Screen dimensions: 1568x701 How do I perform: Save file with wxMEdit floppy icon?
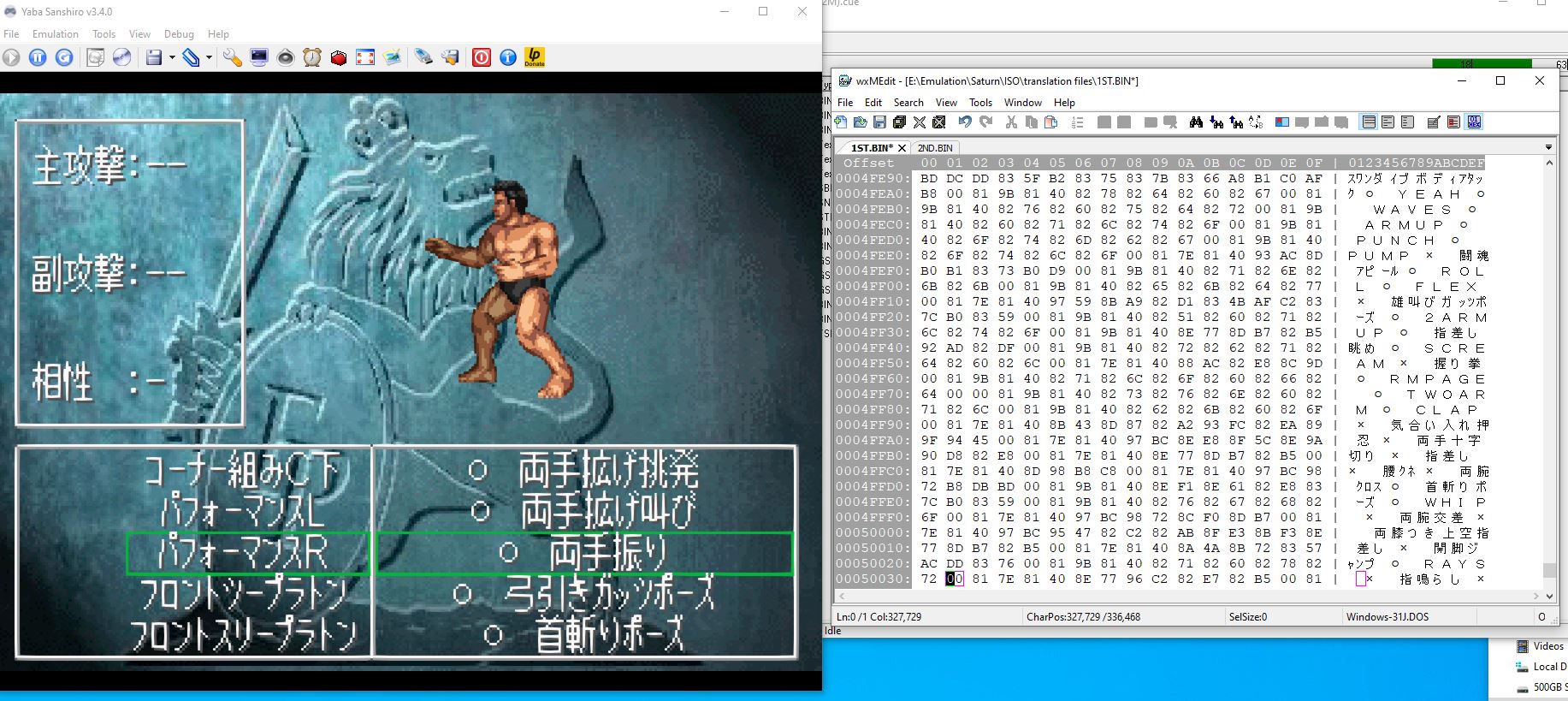tap(879, 122)
